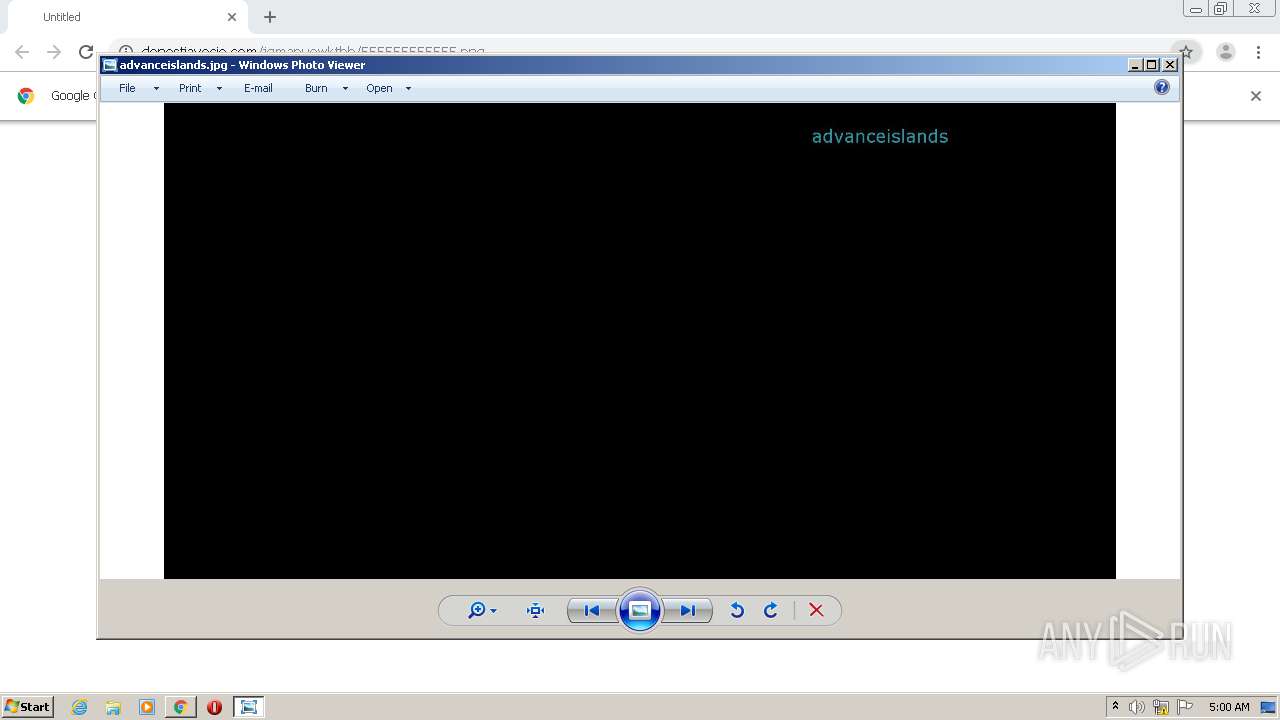Open the Burn menu
Image resolution: width=1280 pixels, height=720 pixels.
(x=316, y=88)
